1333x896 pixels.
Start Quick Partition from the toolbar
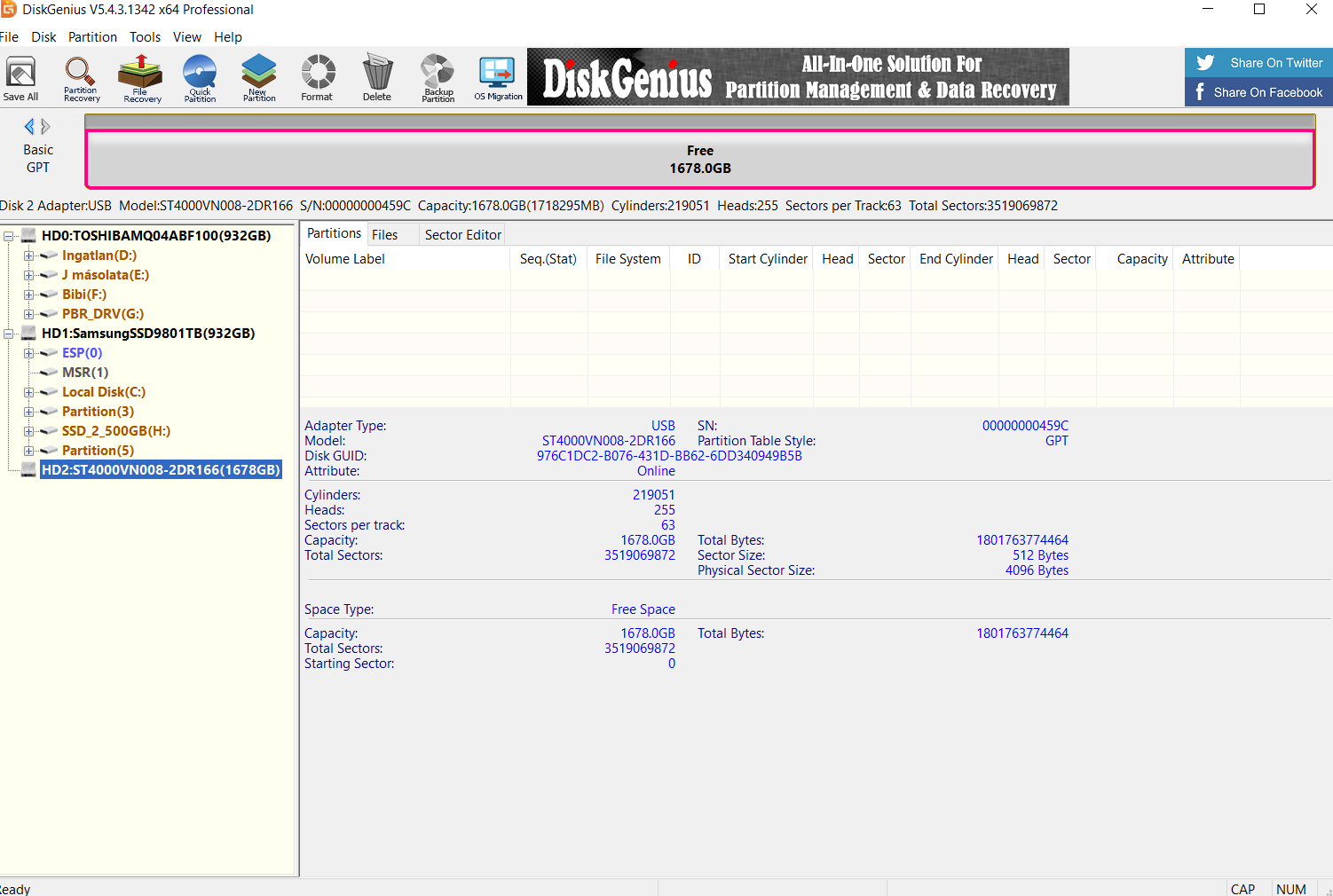200,78
